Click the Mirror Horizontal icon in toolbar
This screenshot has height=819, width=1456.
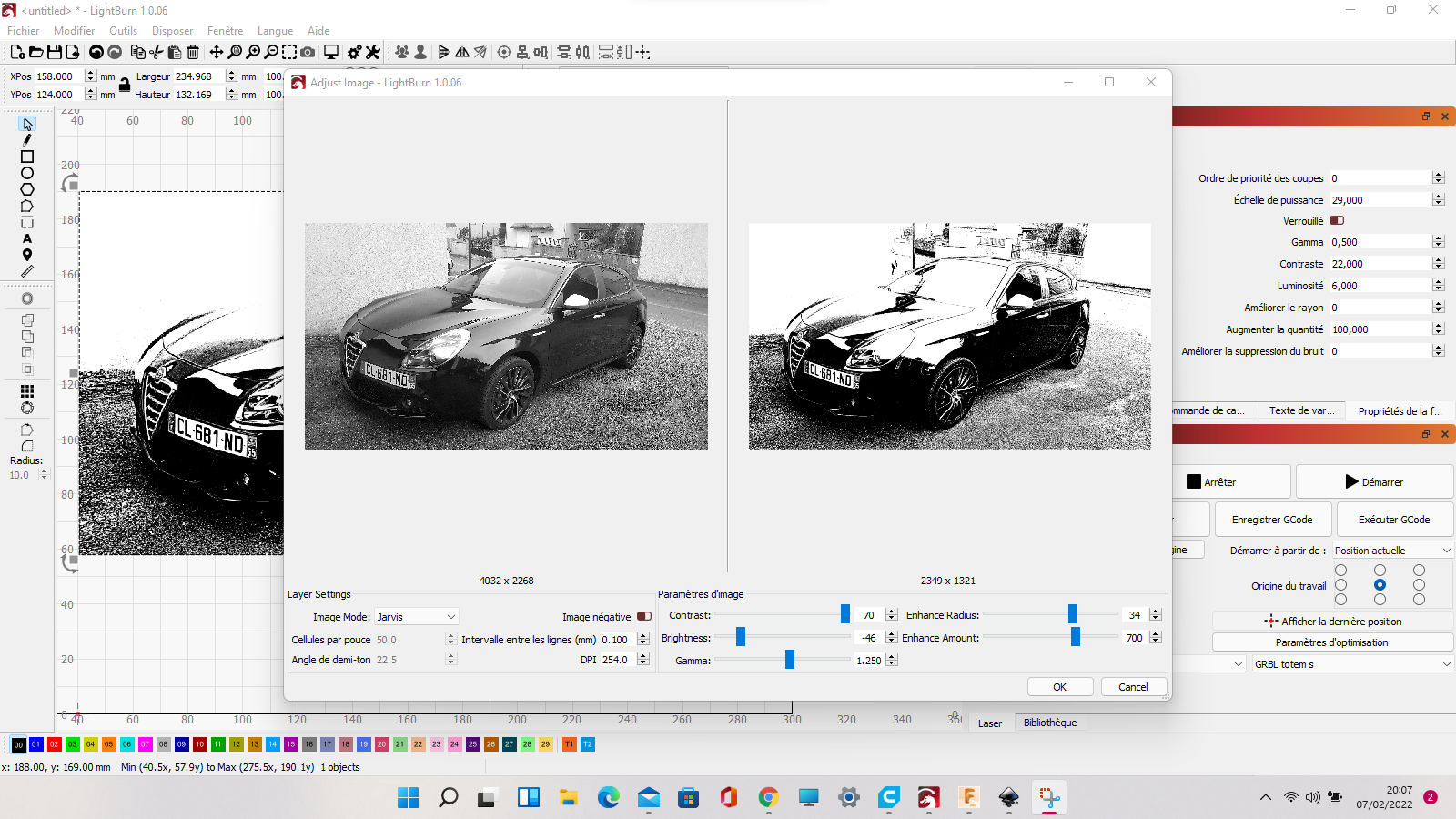[462, 52]
